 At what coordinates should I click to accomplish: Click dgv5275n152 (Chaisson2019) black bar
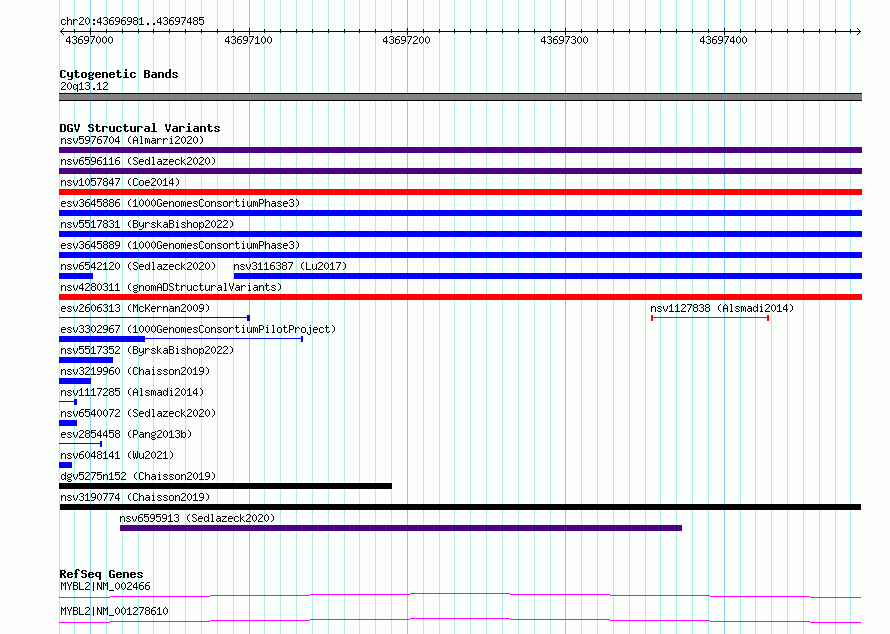(225, 486)
